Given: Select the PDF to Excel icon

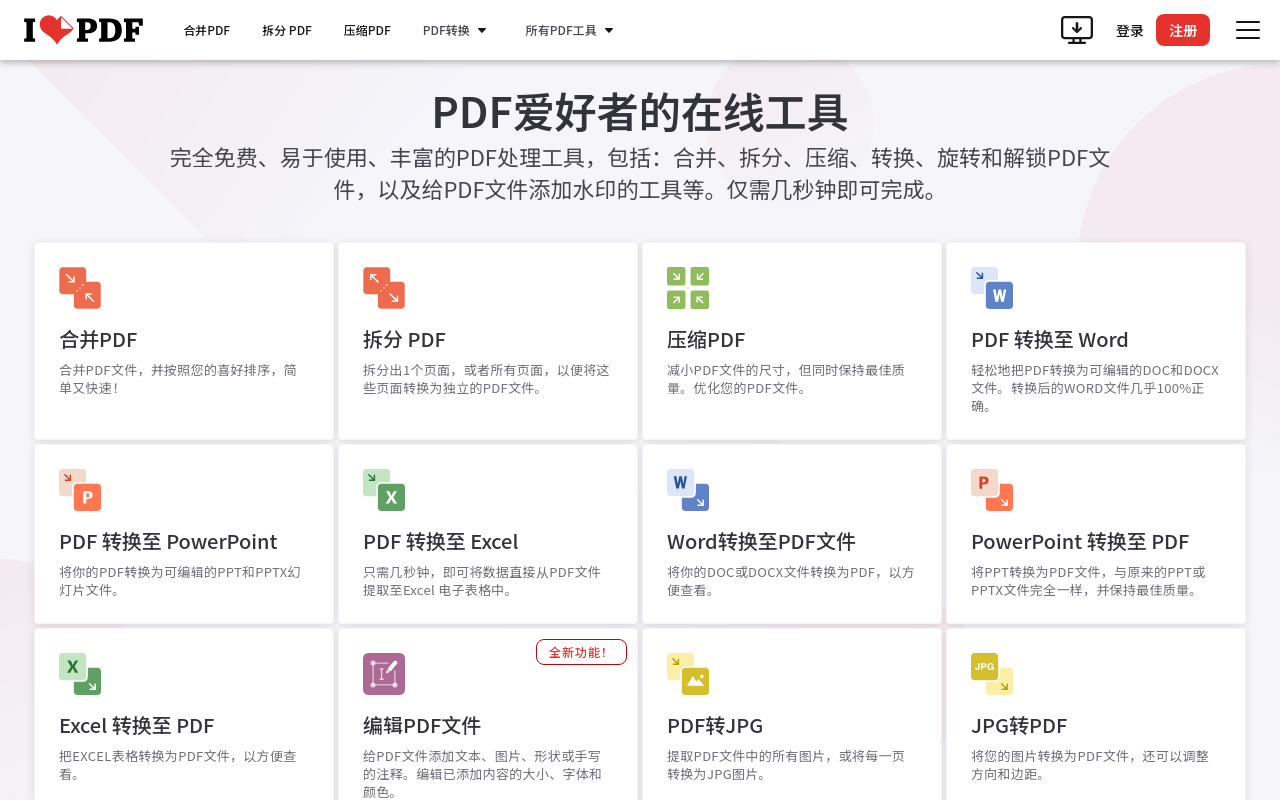Looking at the screenshot, I should click(x=384, y=490).
